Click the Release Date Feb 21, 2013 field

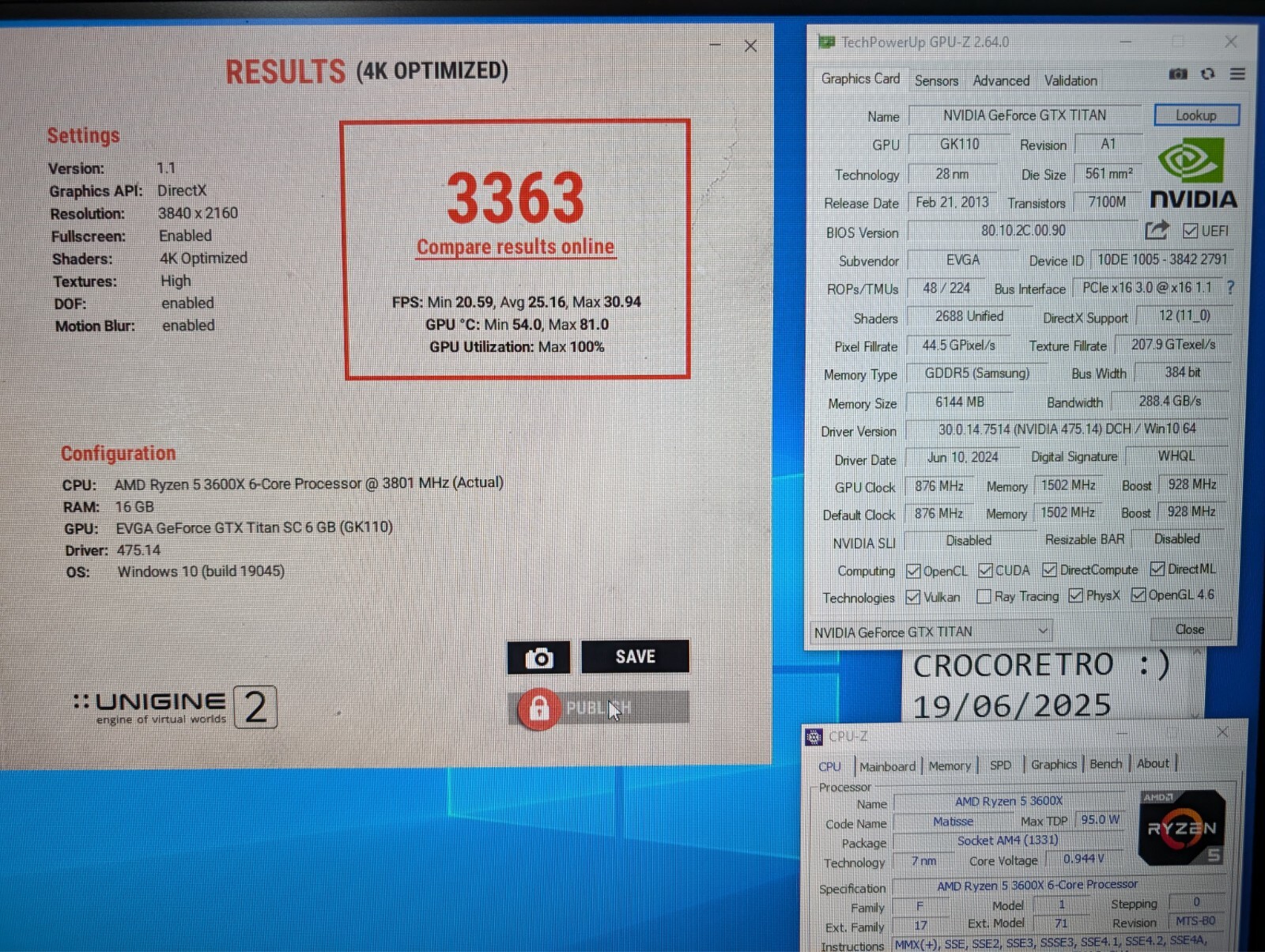pos(952,202)
